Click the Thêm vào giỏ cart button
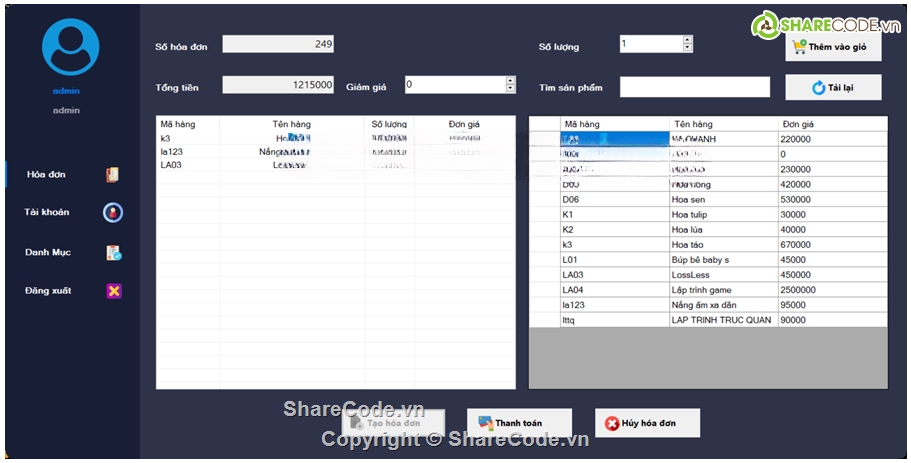Viewport: 911px width, 463px height. point(833,46)
